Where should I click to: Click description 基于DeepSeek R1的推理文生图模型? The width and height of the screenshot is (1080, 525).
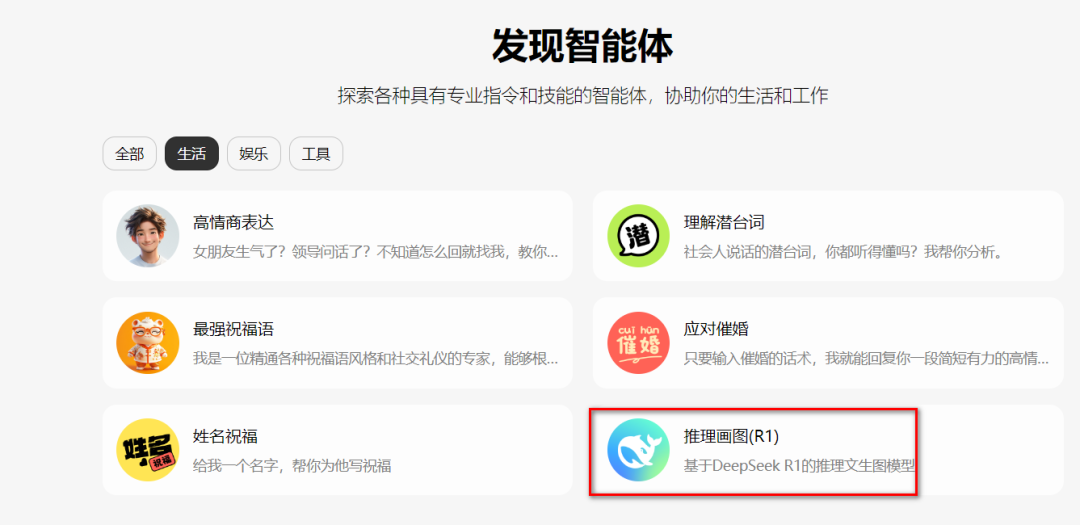[799, 466]
